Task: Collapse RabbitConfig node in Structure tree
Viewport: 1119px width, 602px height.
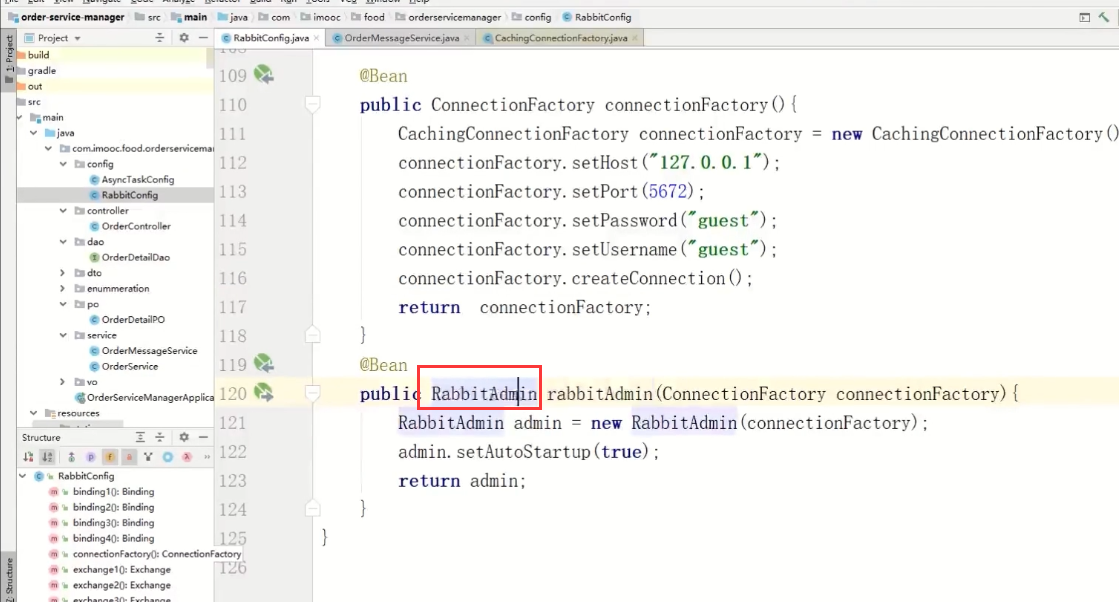Action: tap(23, 476)
